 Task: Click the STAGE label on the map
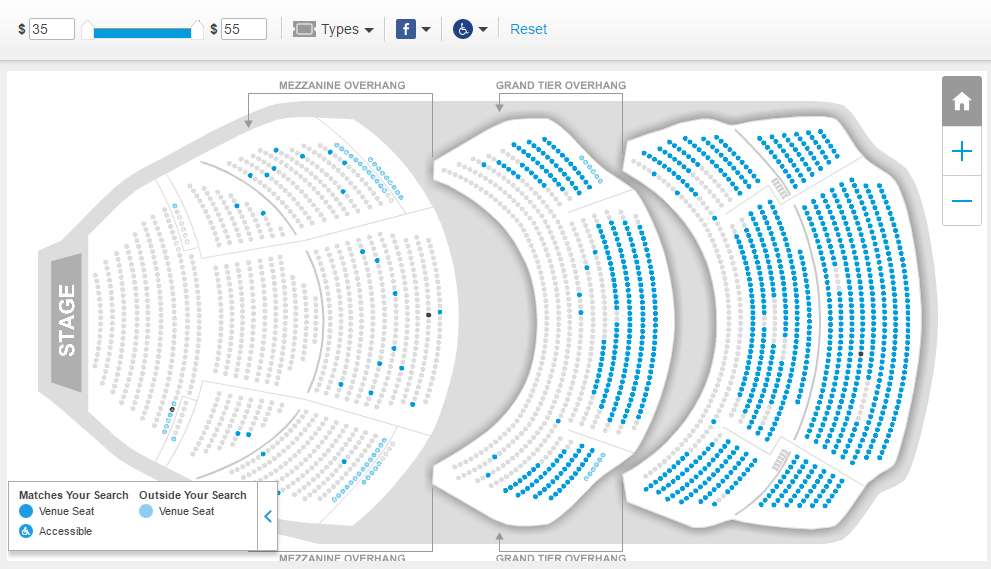pos(66,321)
